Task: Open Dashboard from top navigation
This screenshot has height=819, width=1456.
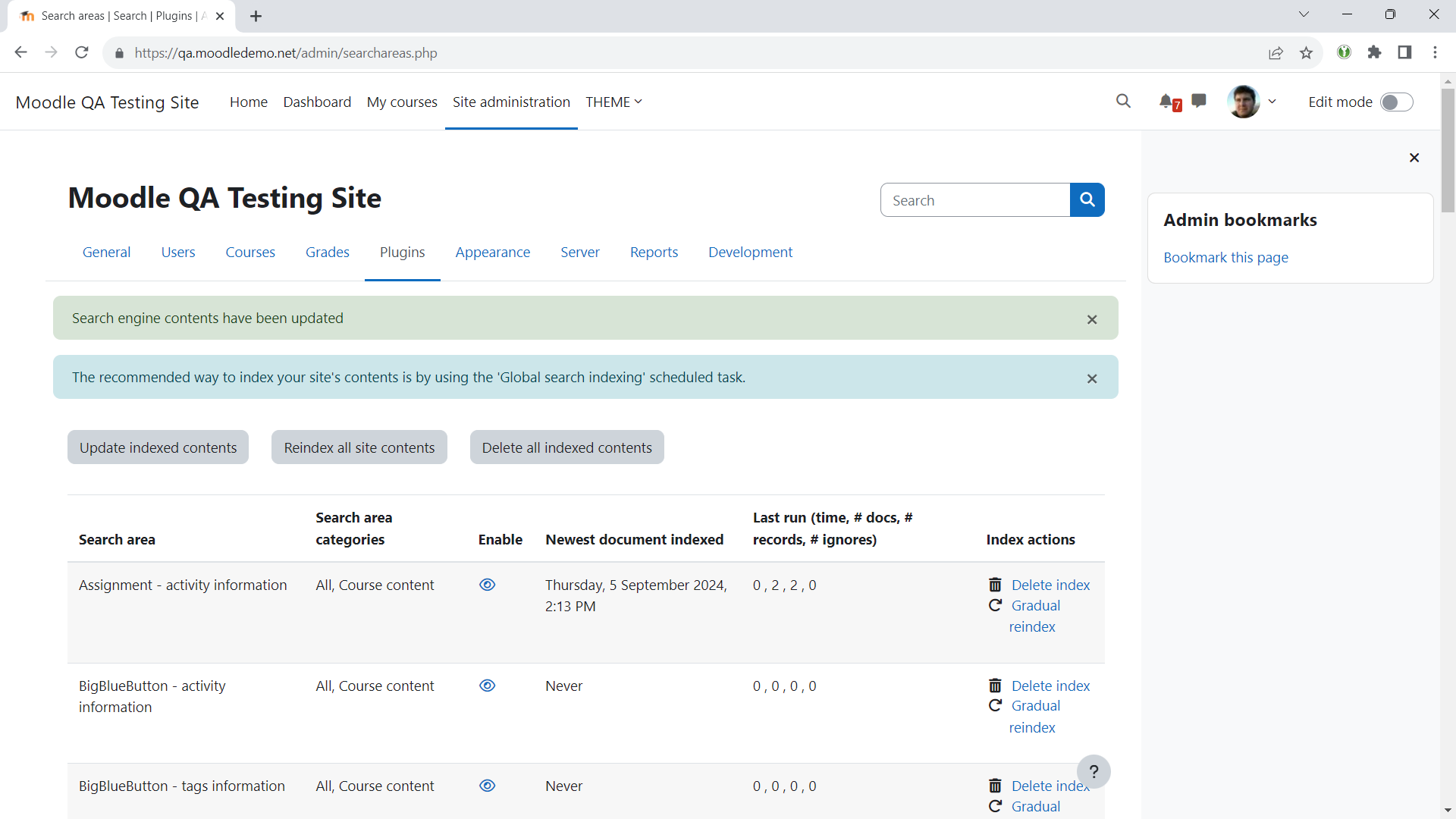Action: pyautogui.click(x=317, y=102)
